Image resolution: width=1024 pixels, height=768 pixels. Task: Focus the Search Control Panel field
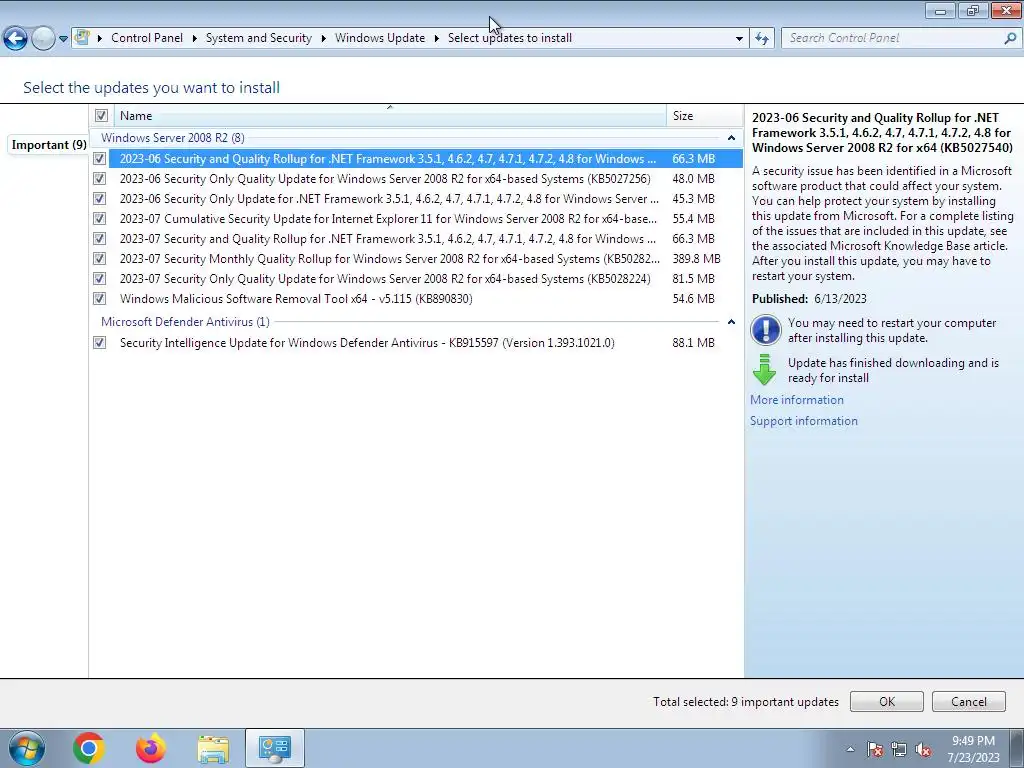tap(893, 38)
